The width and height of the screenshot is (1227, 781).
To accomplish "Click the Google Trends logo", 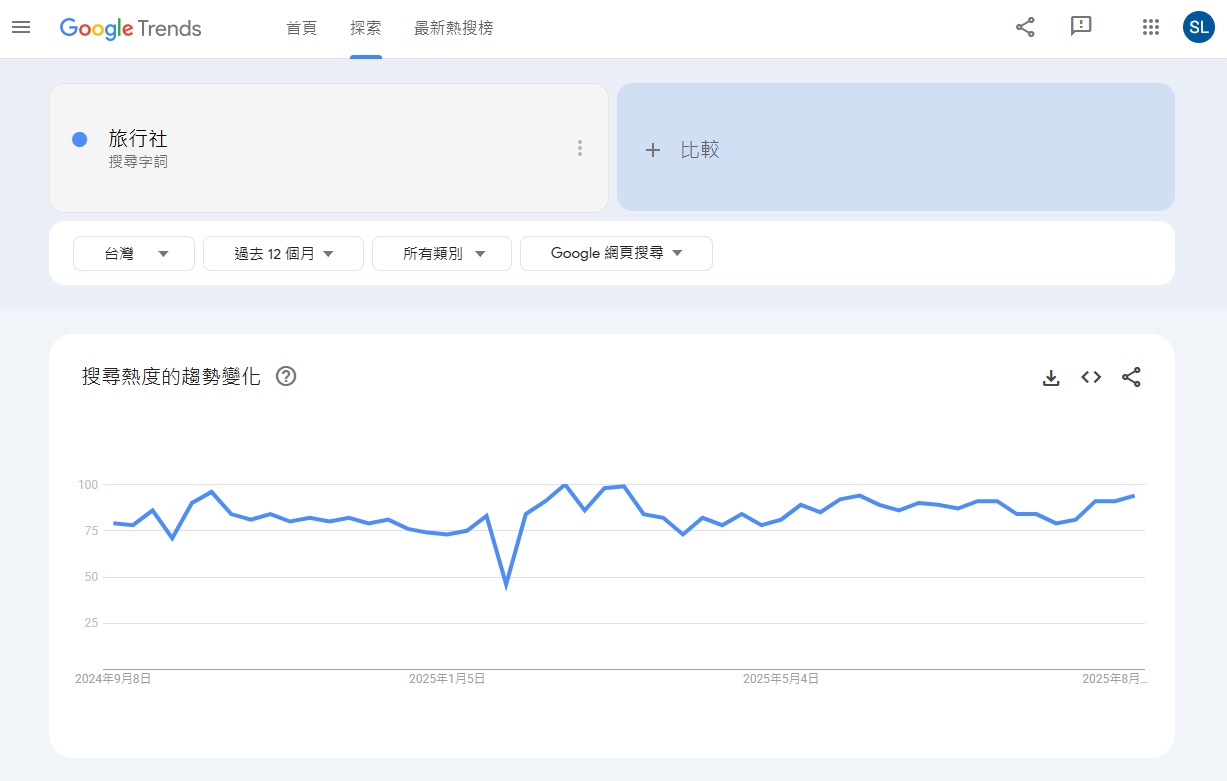I will pyautogui.click(x=131, y=28).
